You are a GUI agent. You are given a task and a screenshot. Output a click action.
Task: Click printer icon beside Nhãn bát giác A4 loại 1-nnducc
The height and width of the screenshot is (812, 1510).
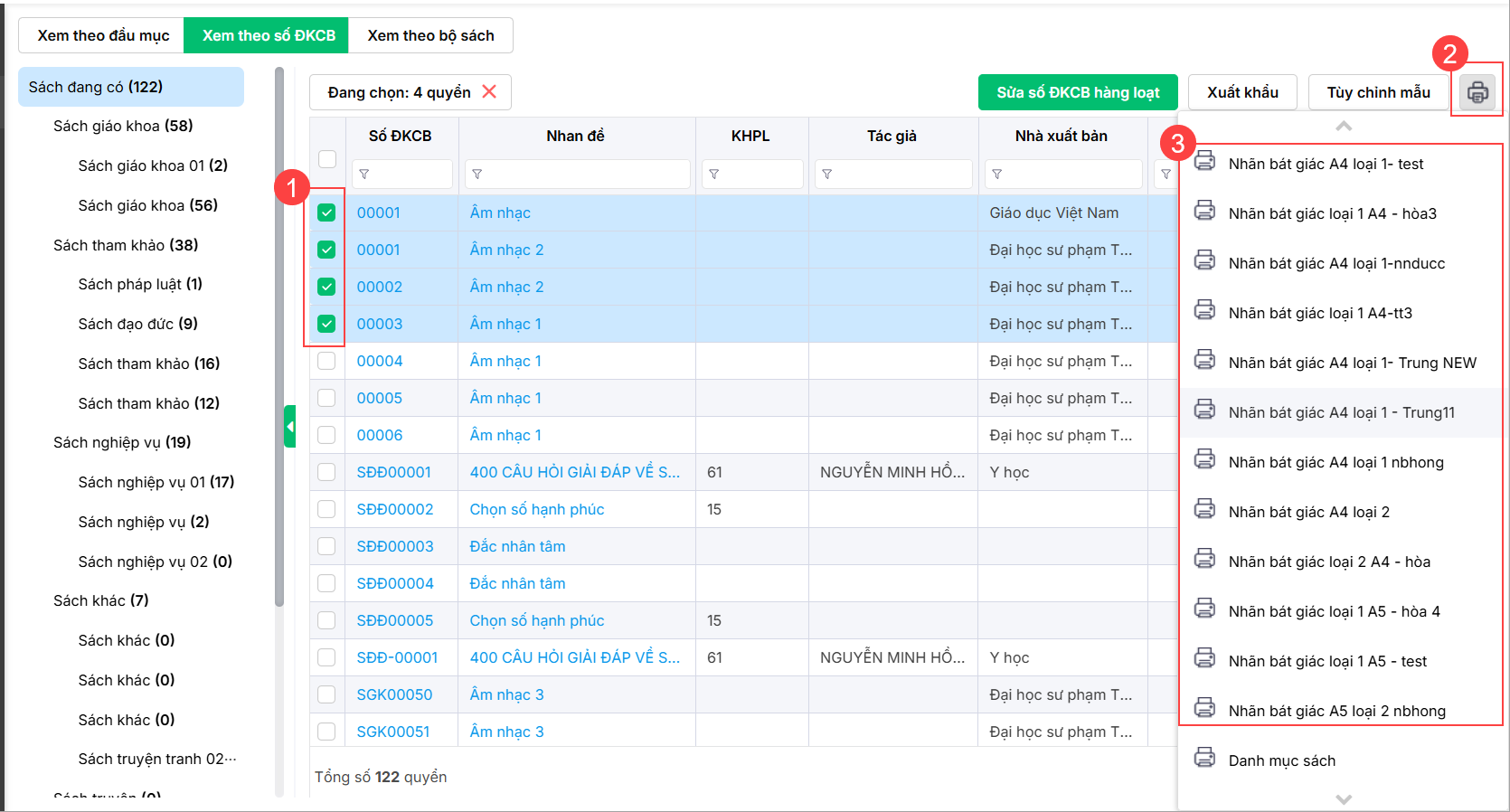(1205, 260)
